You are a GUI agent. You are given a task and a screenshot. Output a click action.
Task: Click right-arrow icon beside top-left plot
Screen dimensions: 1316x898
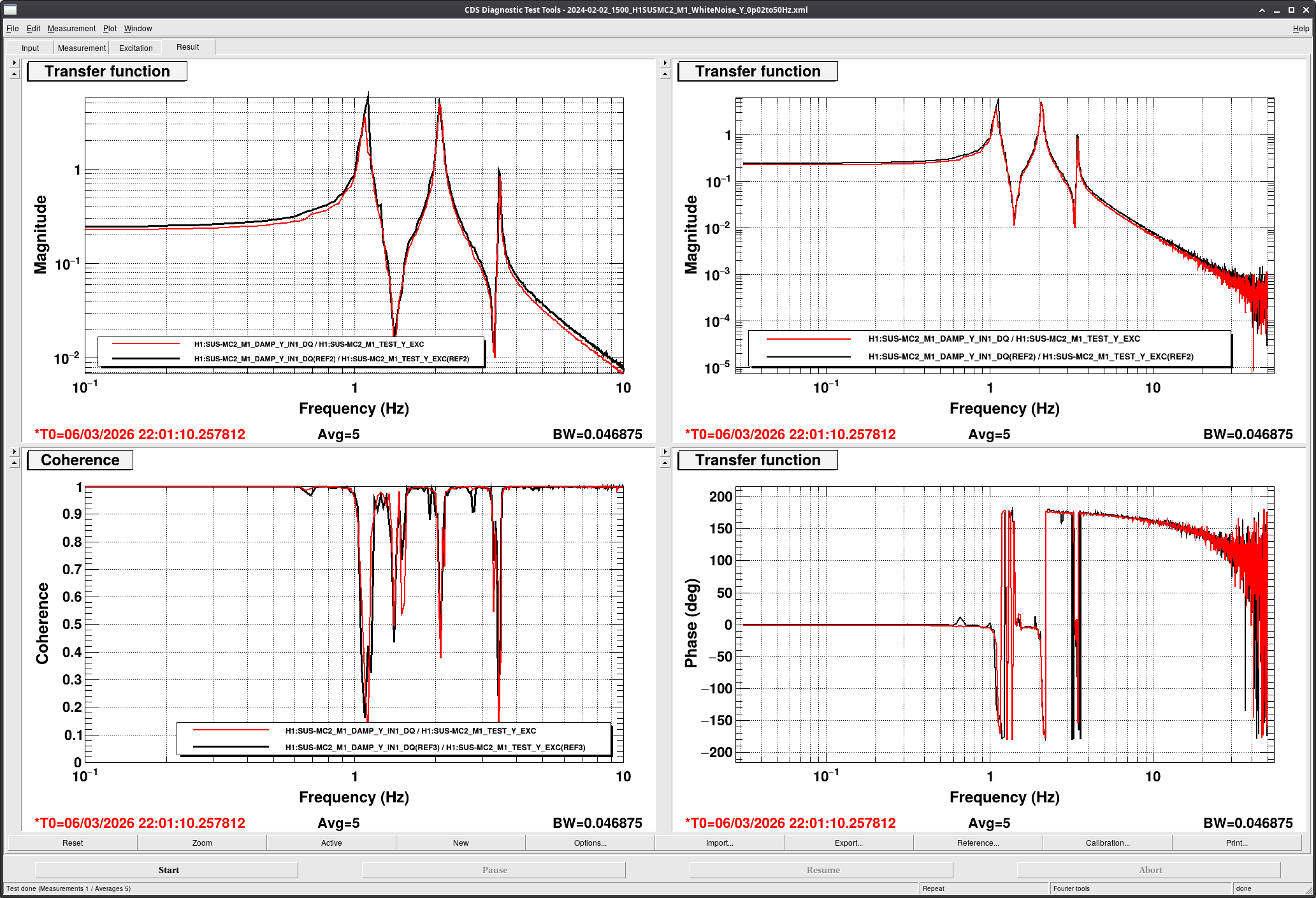point(14,63)
